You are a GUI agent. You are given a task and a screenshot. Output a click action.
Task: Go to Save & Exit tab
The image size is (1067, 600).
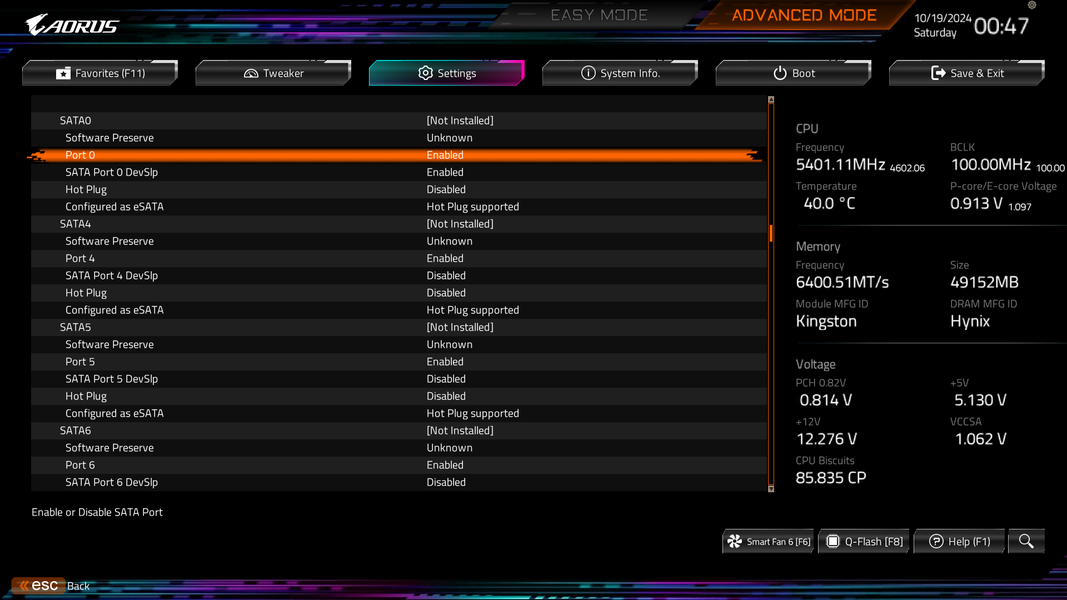pos(966,73)
